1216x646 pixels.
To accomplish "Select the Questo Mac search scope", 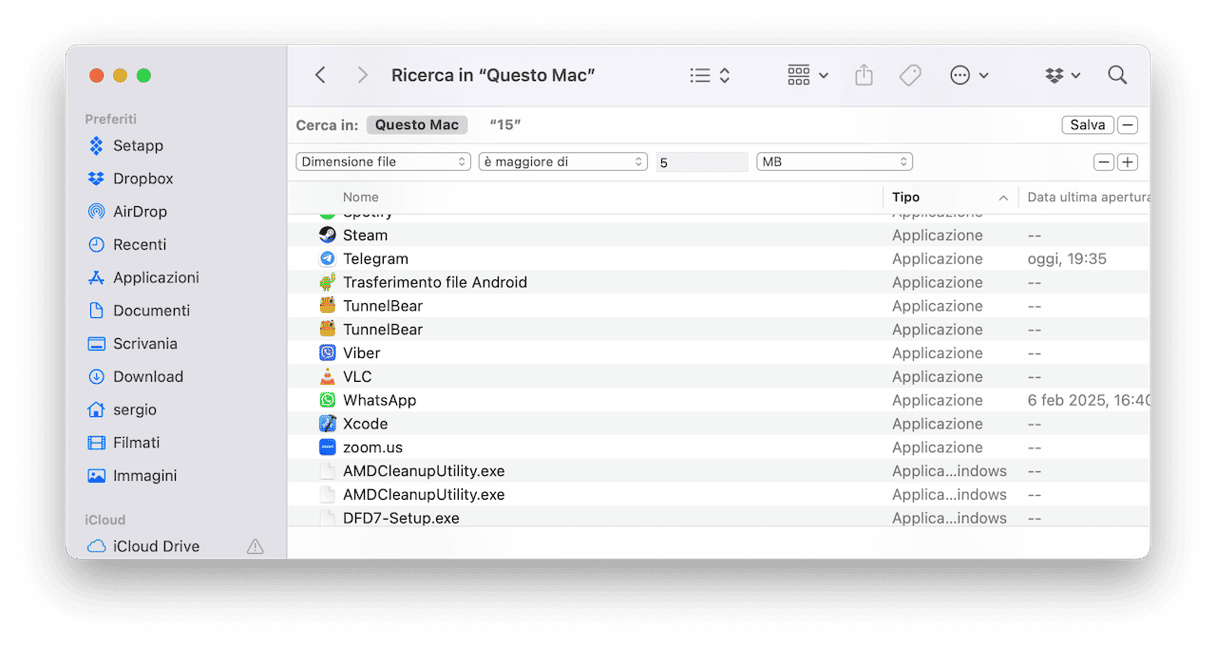I will 417,125.
